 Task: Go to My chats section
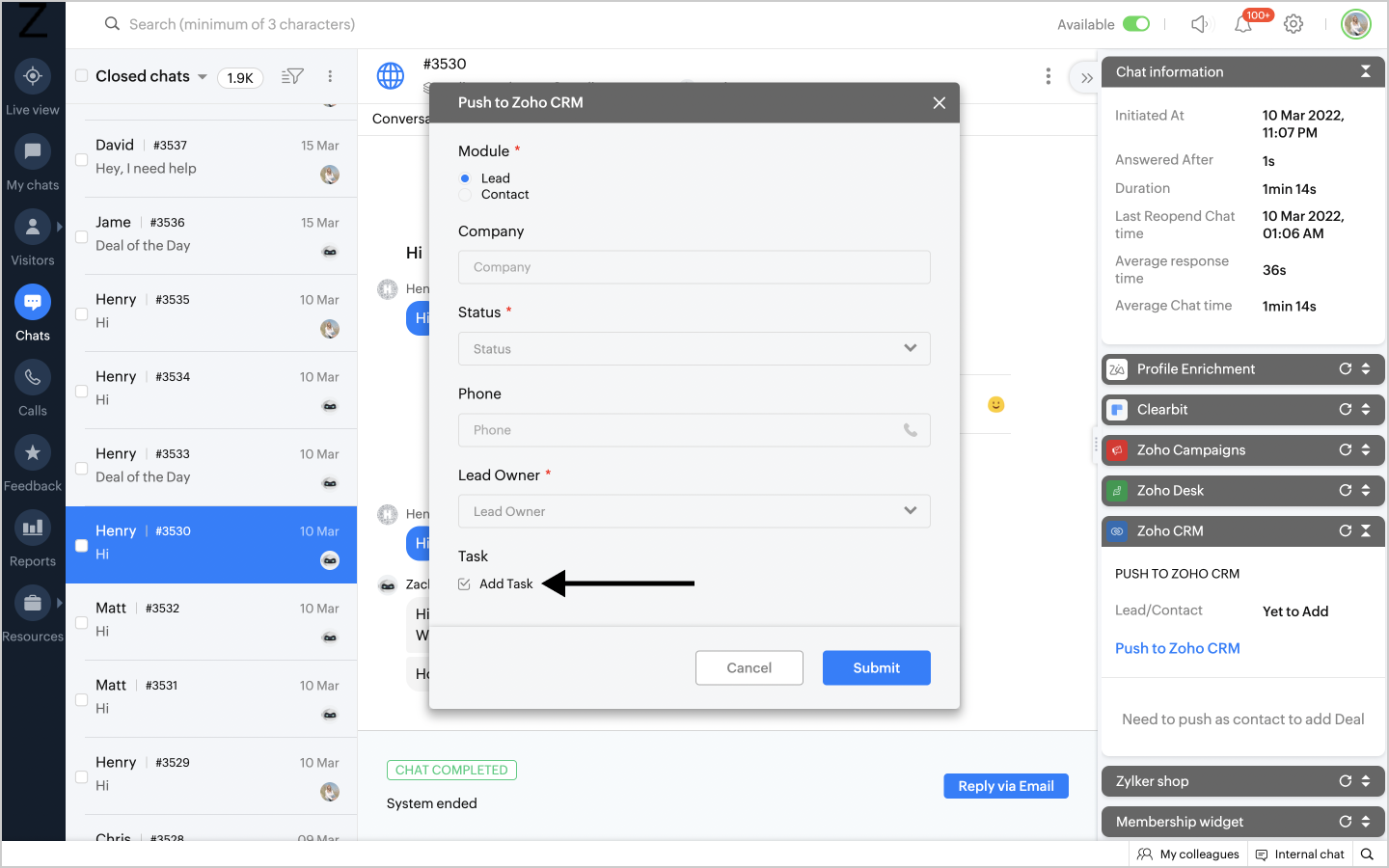pos(33,162)
